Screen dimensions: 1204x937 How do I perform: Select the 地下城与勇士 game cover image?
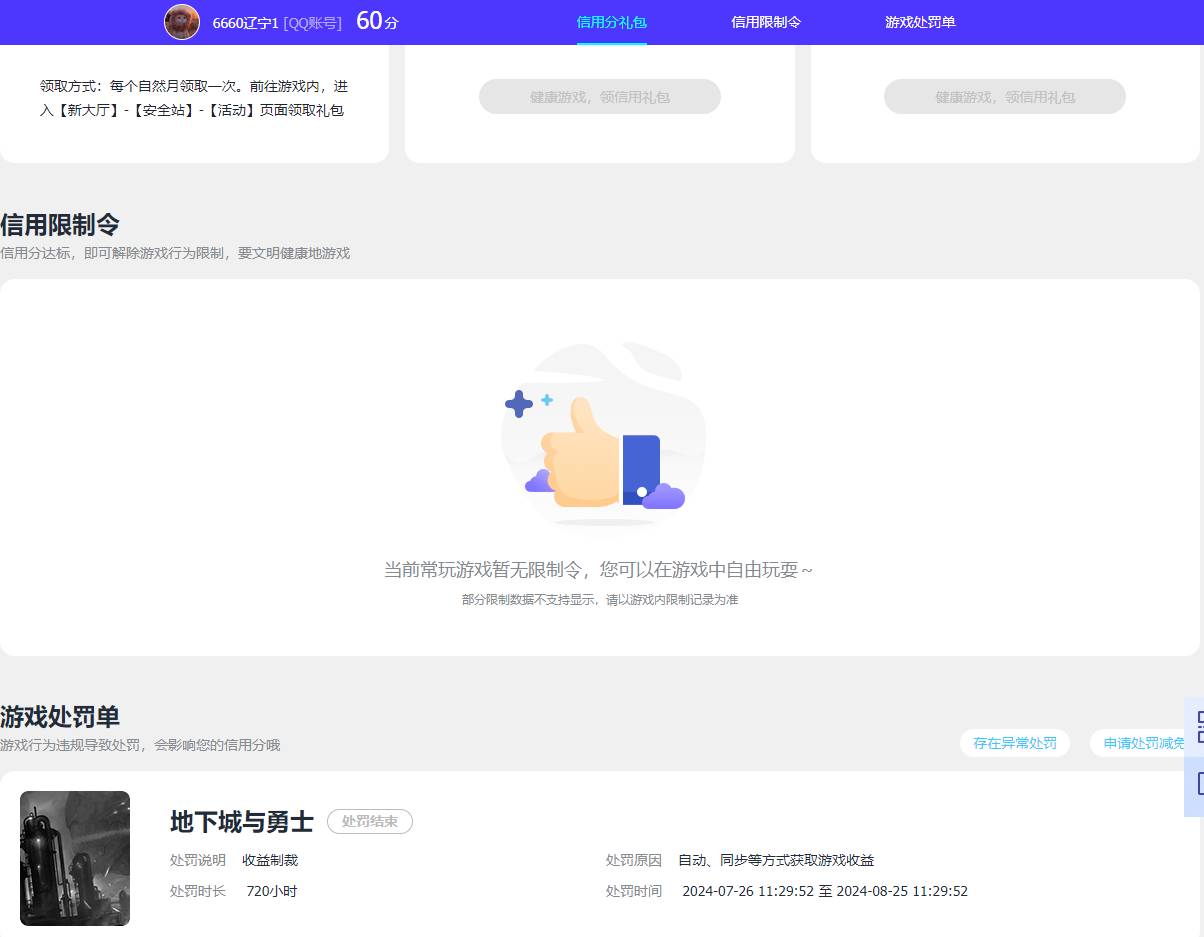click(x=75, y=858)
